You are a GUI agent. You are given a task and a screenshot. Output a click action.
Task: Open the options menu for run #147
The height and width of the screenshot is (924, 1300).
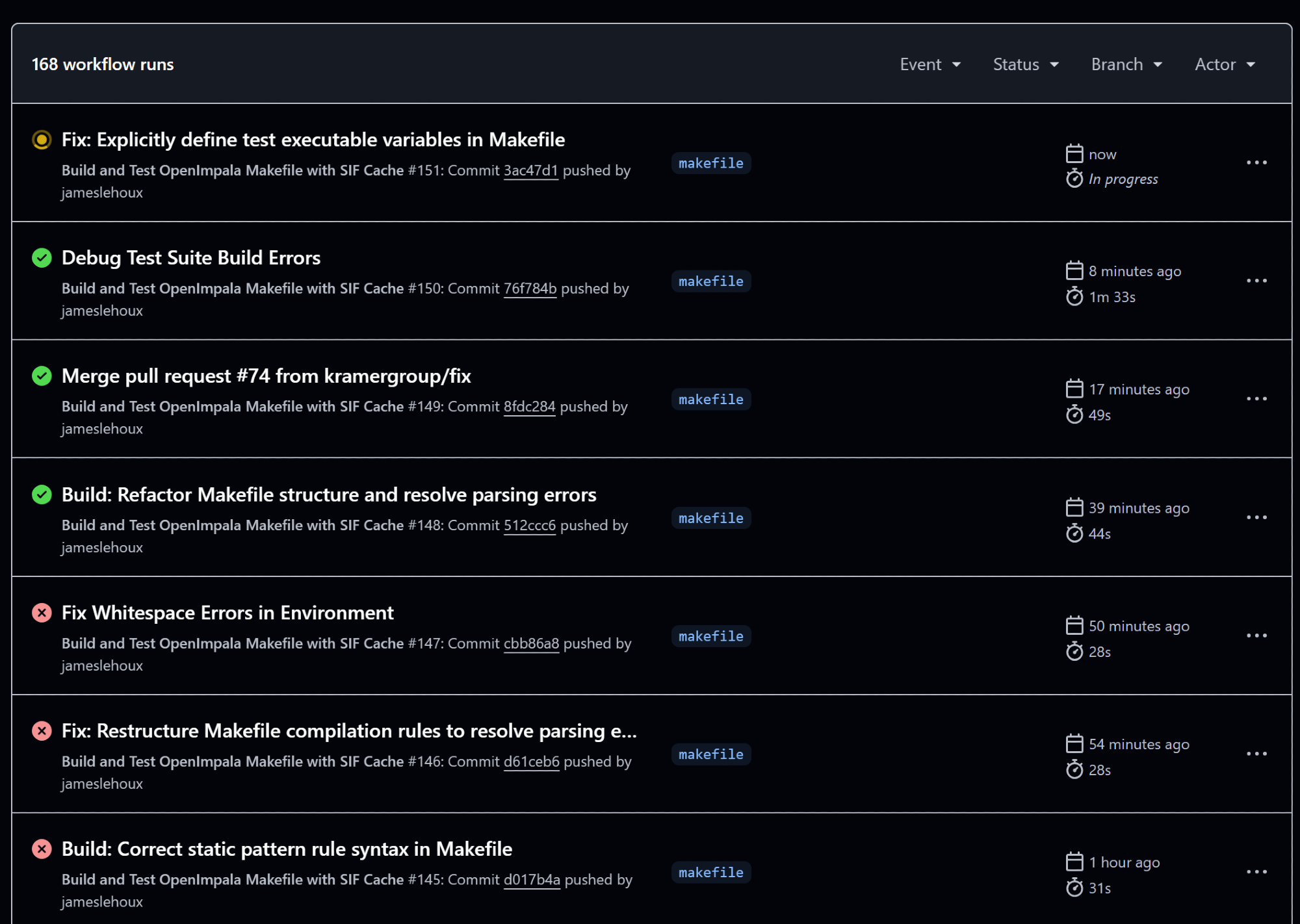pos(1256,635)
